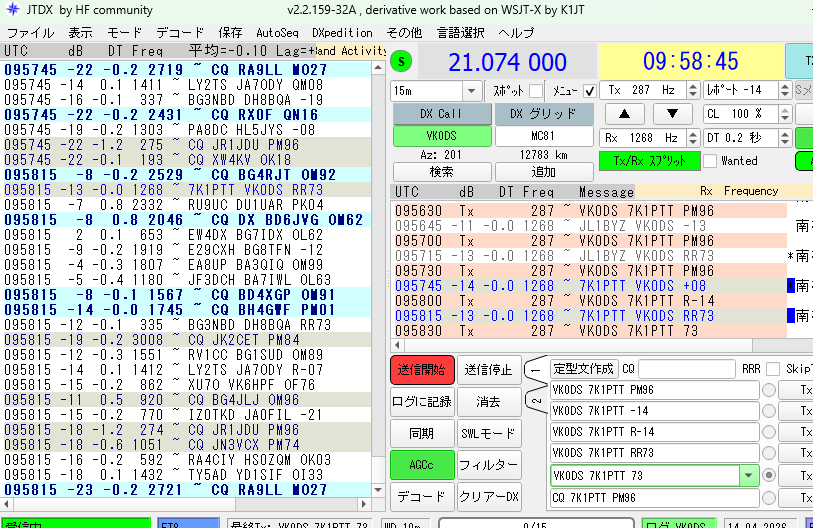Select radio for VK0DS 7K1PTT R-14 message
813x528 pixels.
point(769,432)
